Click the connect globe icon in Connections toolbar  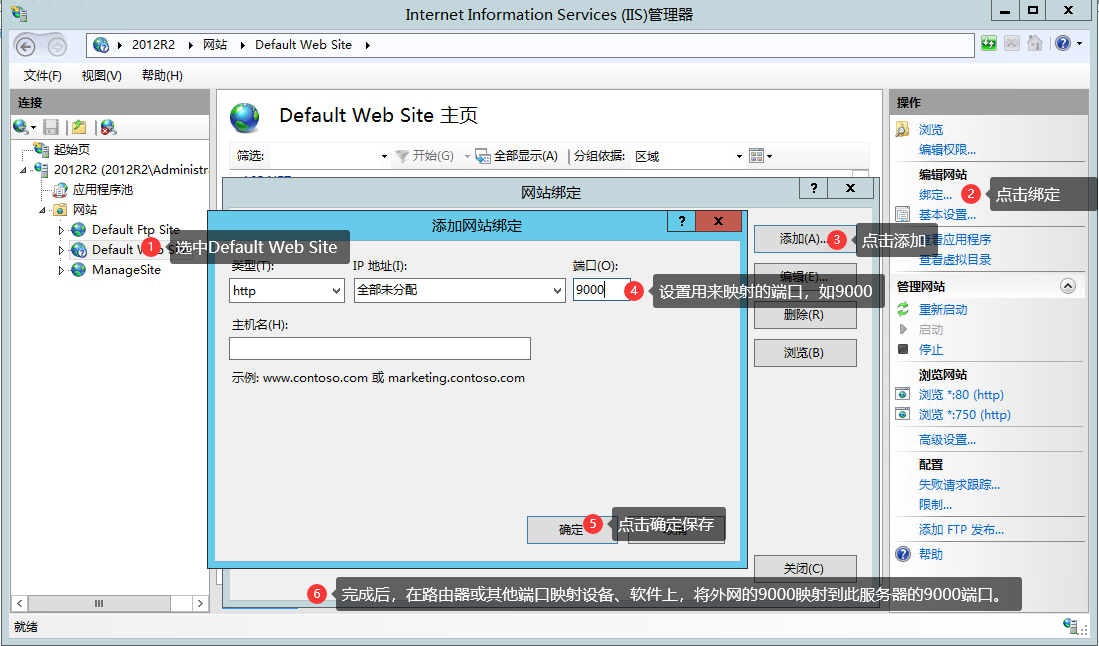pos(20,127)
